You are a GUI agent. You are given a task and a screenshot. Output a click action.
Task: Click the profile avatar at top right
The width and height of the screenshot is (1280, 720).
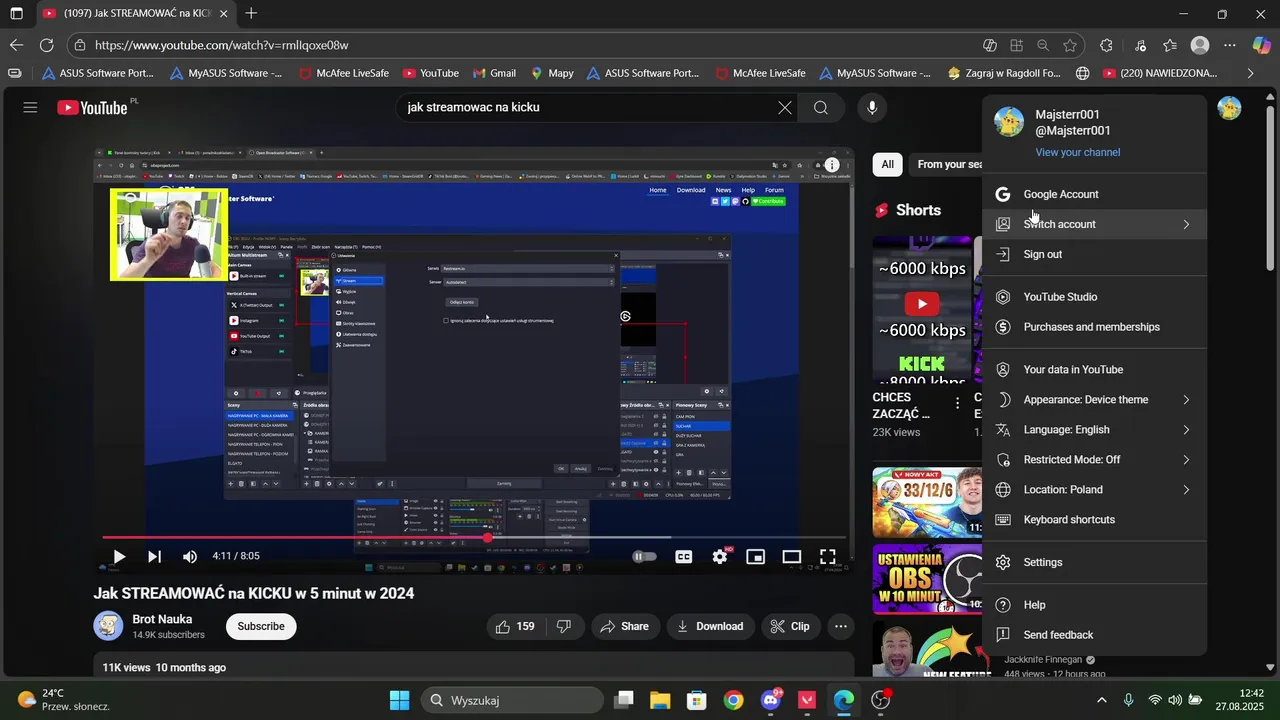[1229, 108]
